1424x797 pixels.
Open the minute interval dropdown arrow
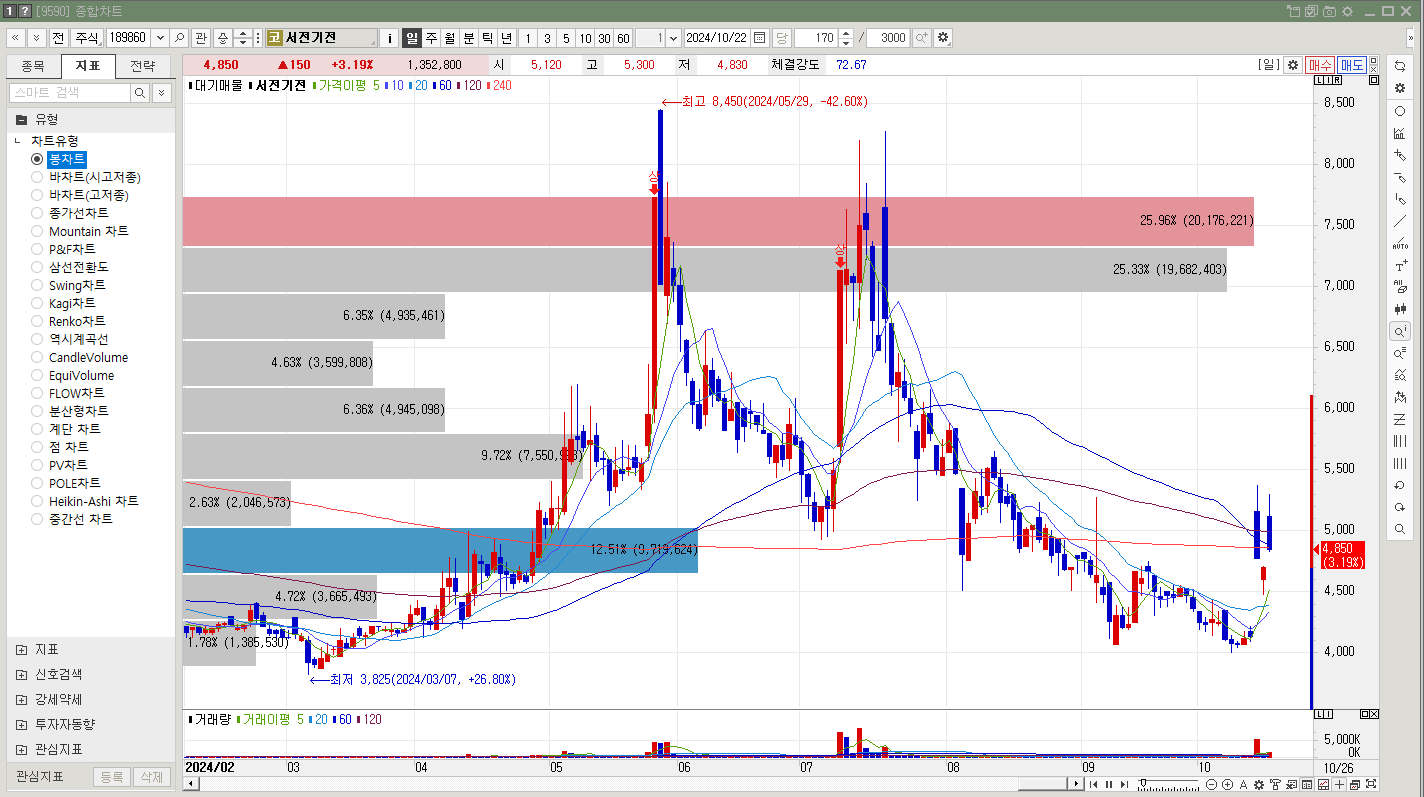pos(672,38)
